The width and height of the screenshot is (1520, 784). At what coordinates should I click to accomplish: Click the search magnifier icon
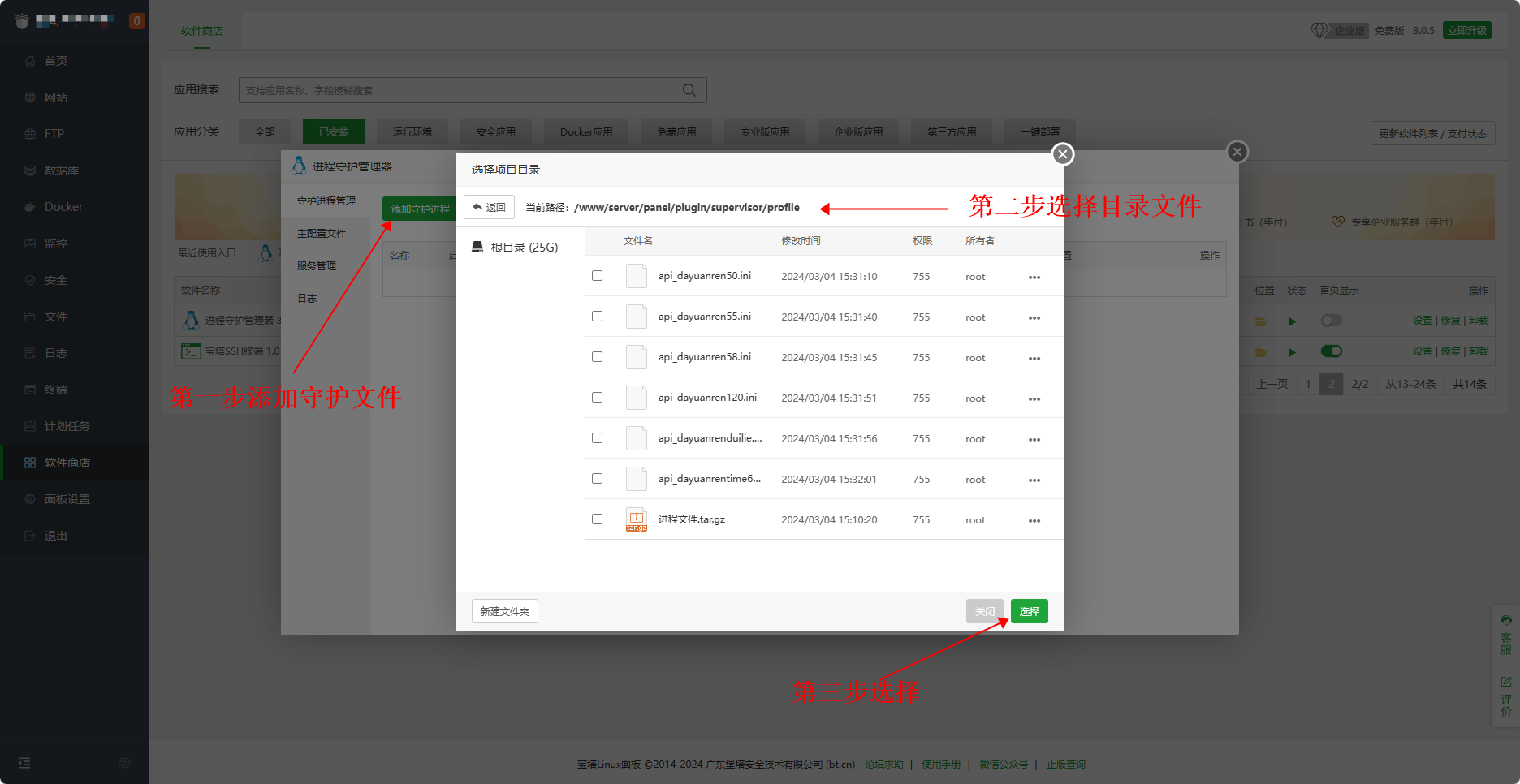point(689,90)
